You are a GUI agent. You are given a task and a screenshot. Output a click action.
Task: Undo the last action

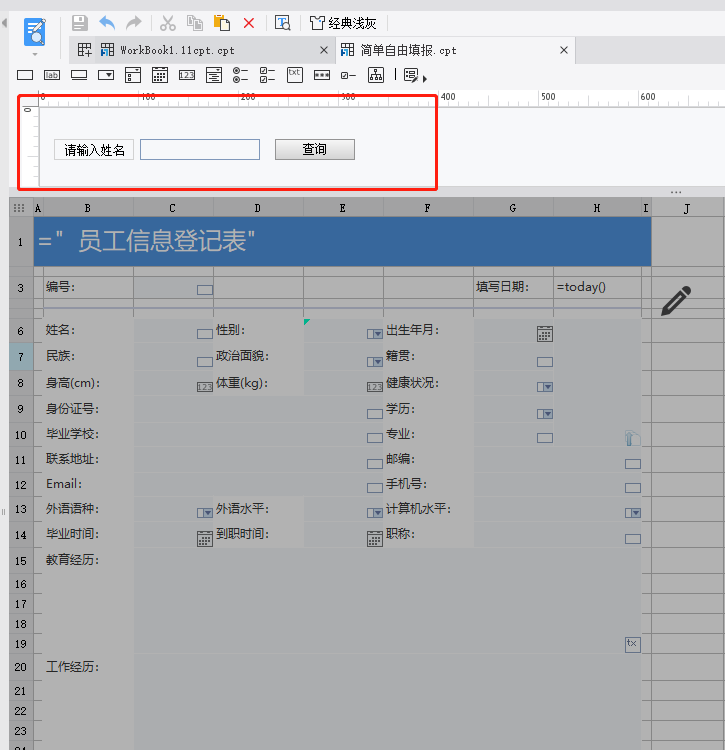tap(107, 23)
